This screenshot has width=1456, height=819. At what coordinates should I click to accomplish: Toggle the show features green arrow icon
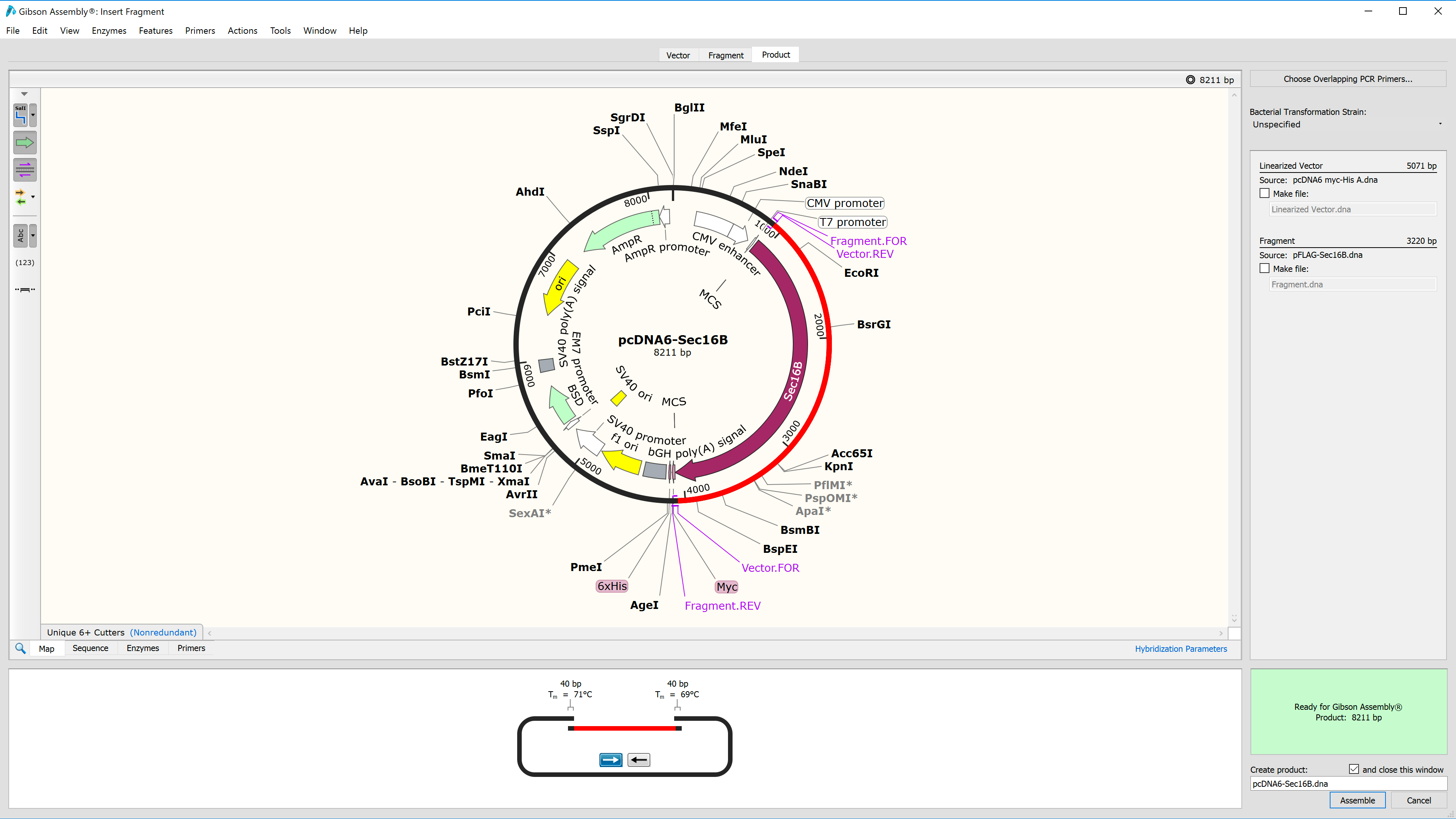(24, 143)
